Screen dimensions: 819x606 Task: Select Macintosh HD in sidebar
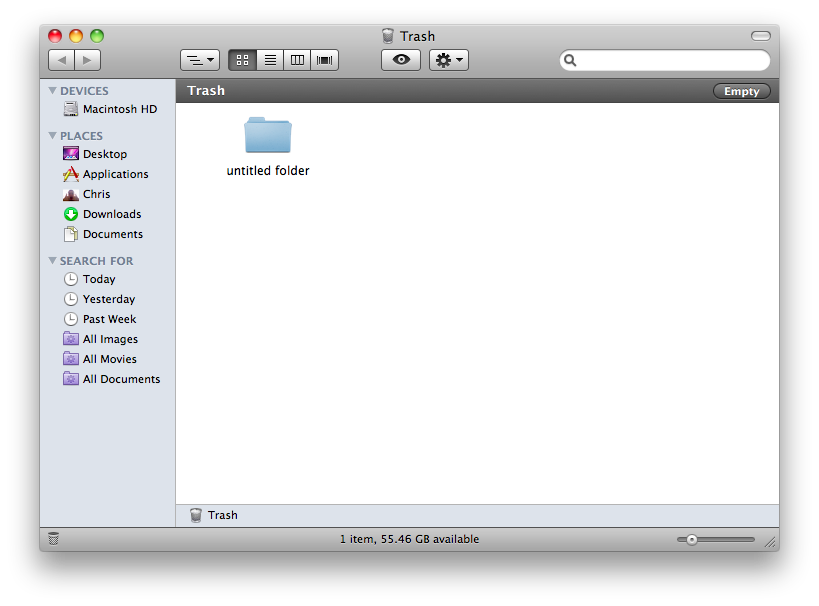tap(108, 109)
